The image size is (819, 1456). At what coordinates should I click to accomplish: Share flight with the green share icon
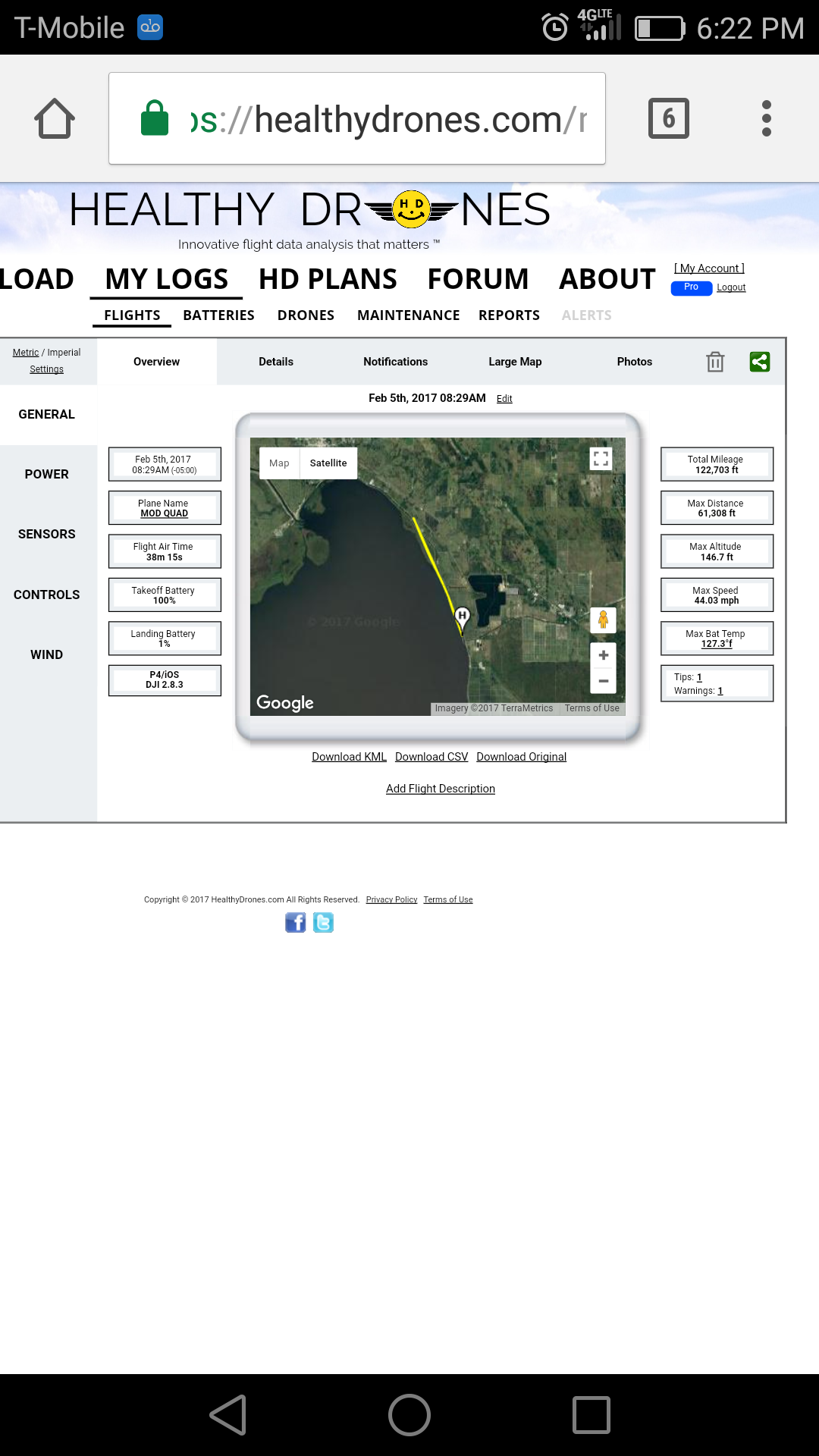tap(760, 362)
